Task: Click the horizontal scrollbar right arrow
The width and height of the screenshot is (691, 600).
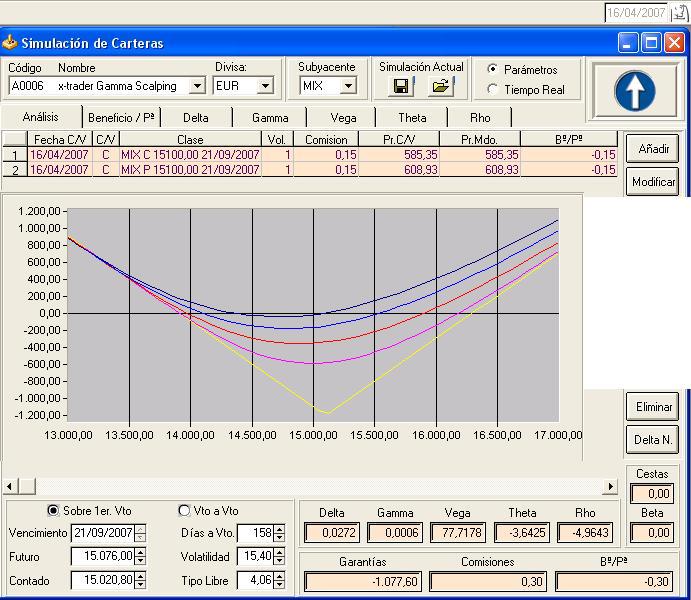Action: pos(610,486)
